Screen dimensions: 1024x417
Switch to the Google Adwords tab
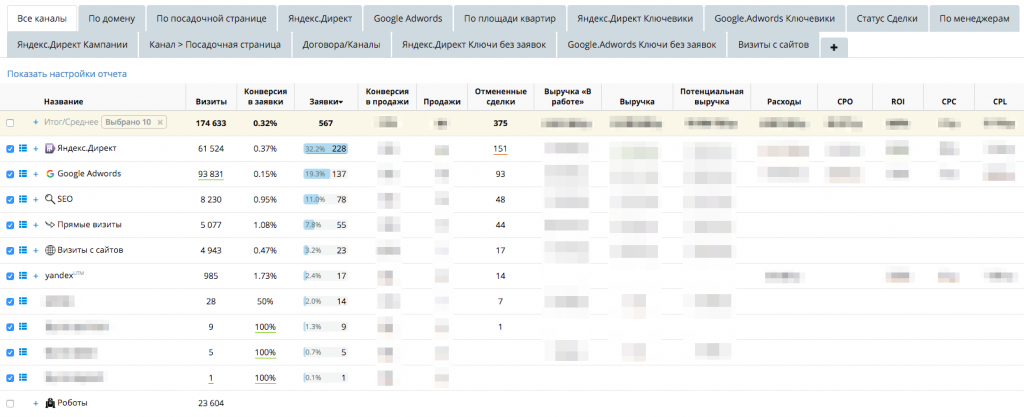pyautogui.click(x=407, y=18)
